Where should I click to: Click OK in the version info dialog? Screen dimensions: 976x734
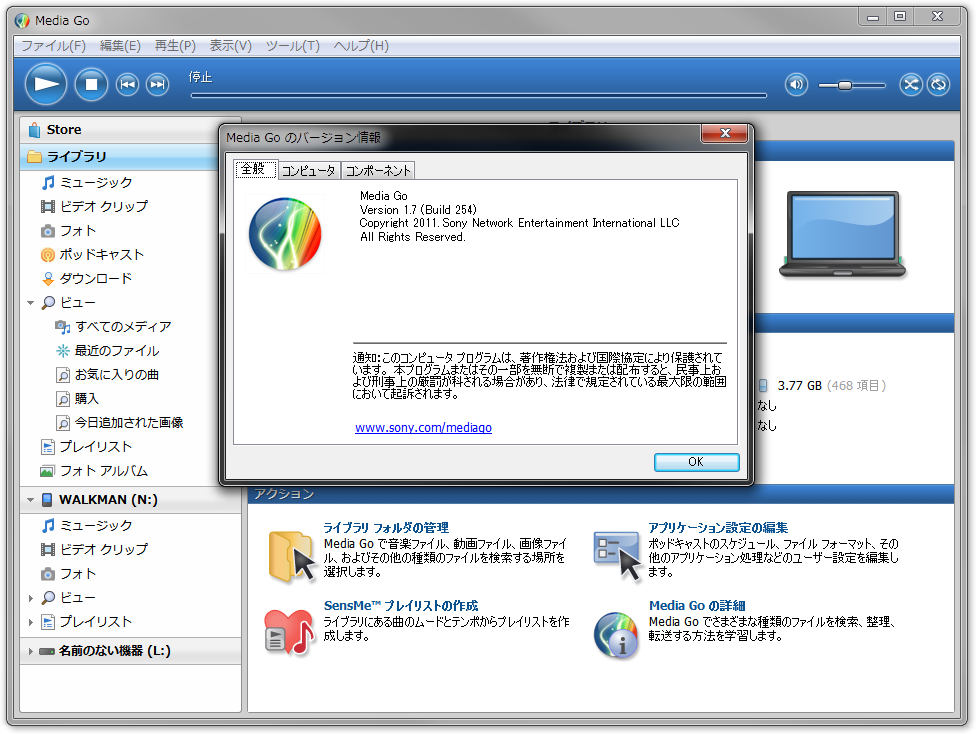click(x=697, y=462)
